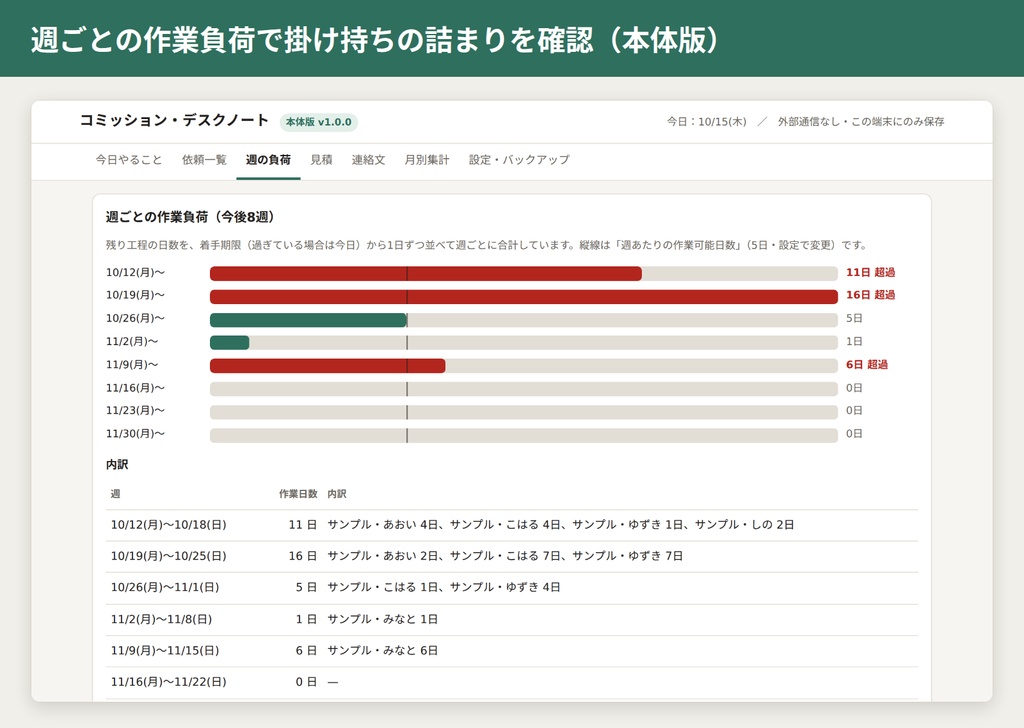The height and width of the screenshot is (728, 1024).
Task: Select the 11/2(月)〜11/8(日) table row
Action: [x=512, y=620]
